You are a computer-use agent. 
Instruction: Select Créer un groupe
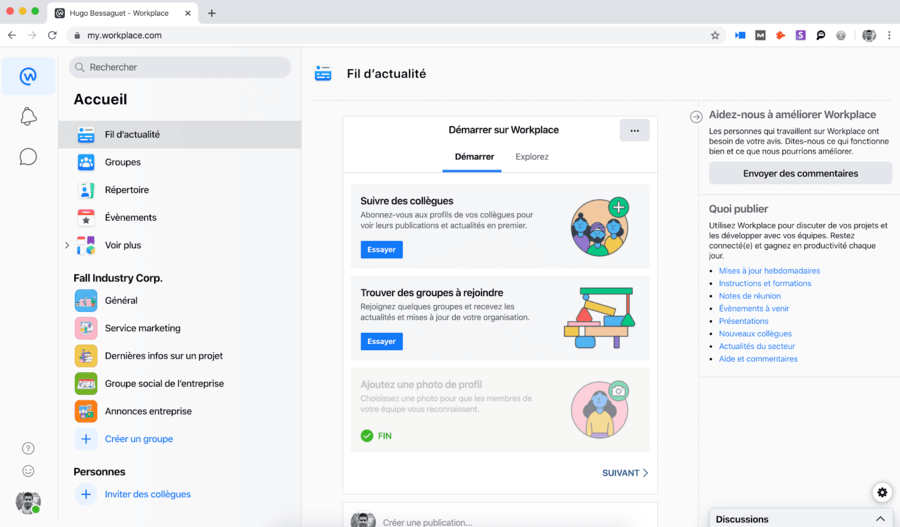138,439
